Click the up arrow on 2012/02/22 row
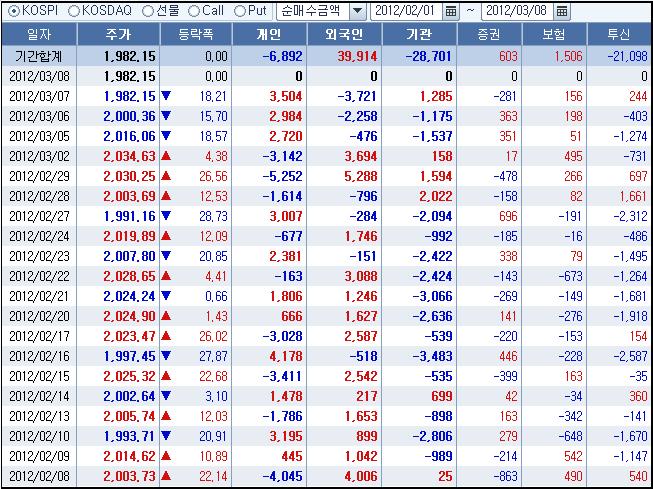The image size is (653, 489). (x=166, y=276)
